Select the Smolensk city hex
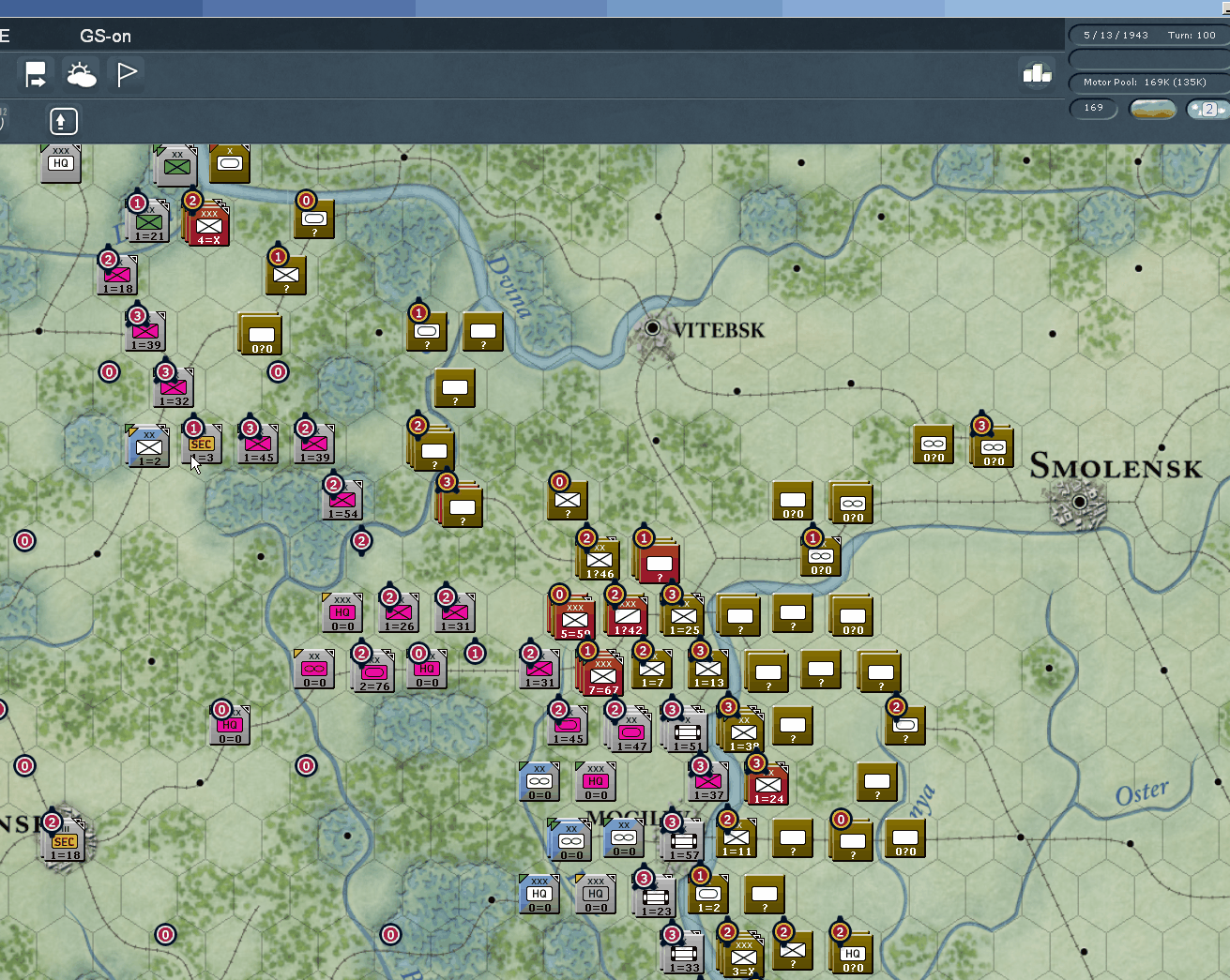Image resolution: width=1230 pixels, height=980 pixels. coord(1080,503)
